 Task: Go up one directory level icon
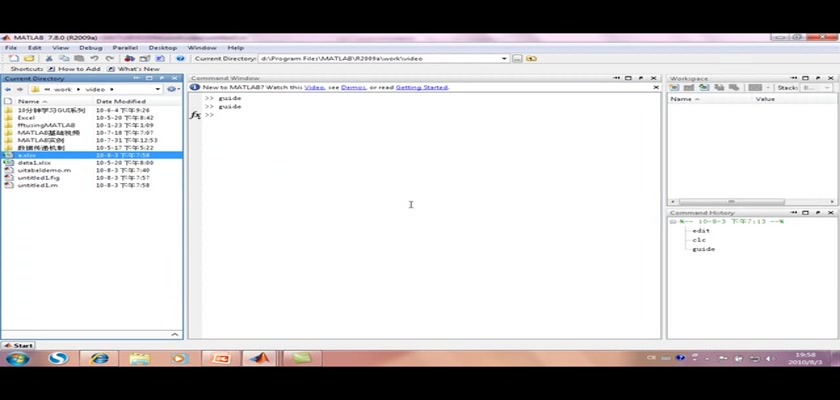click(531, 58)
